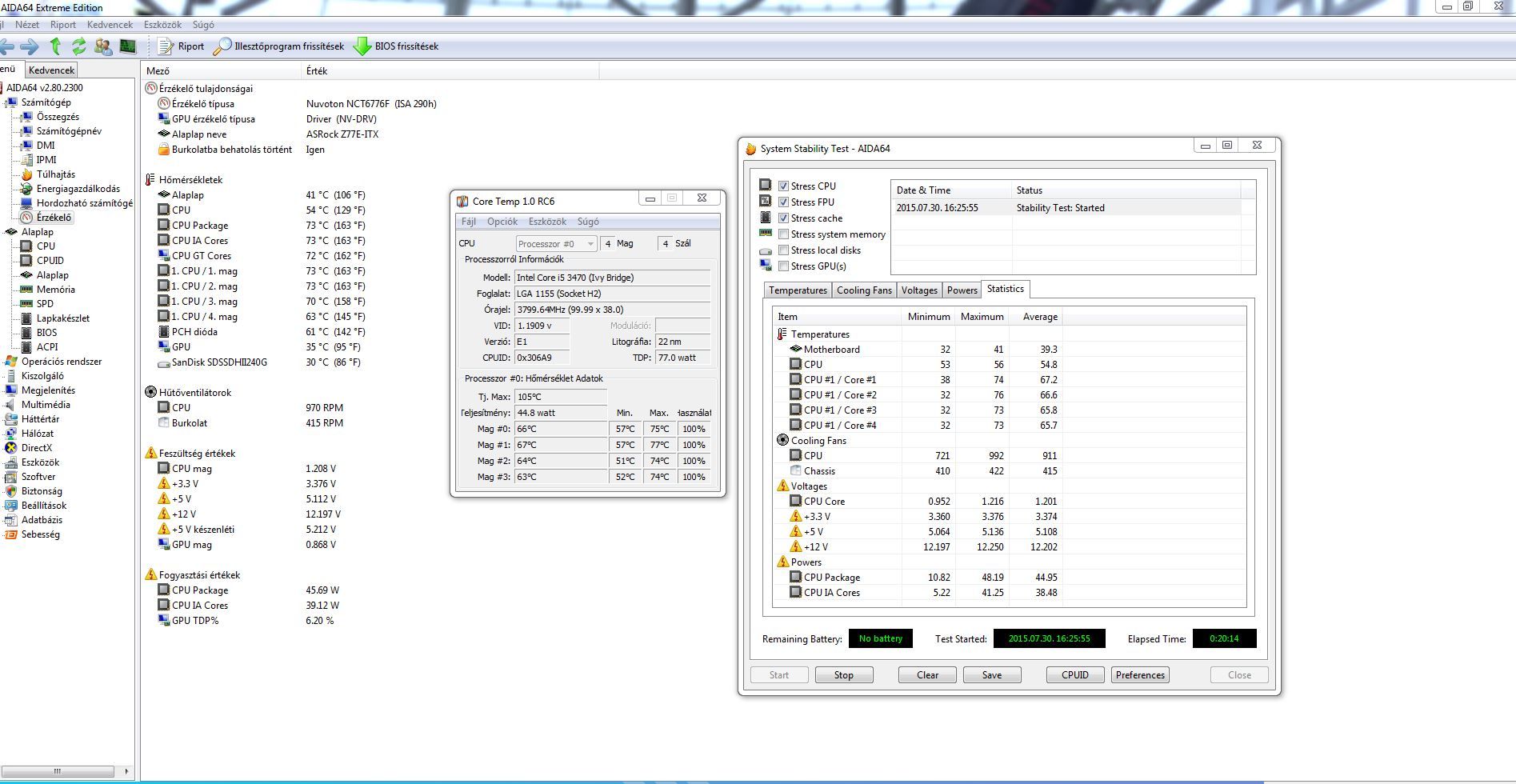Screen dimensions: 1516x784
Task: Switch to the Cooling Fans tab
Action: (x=864, y=290)
